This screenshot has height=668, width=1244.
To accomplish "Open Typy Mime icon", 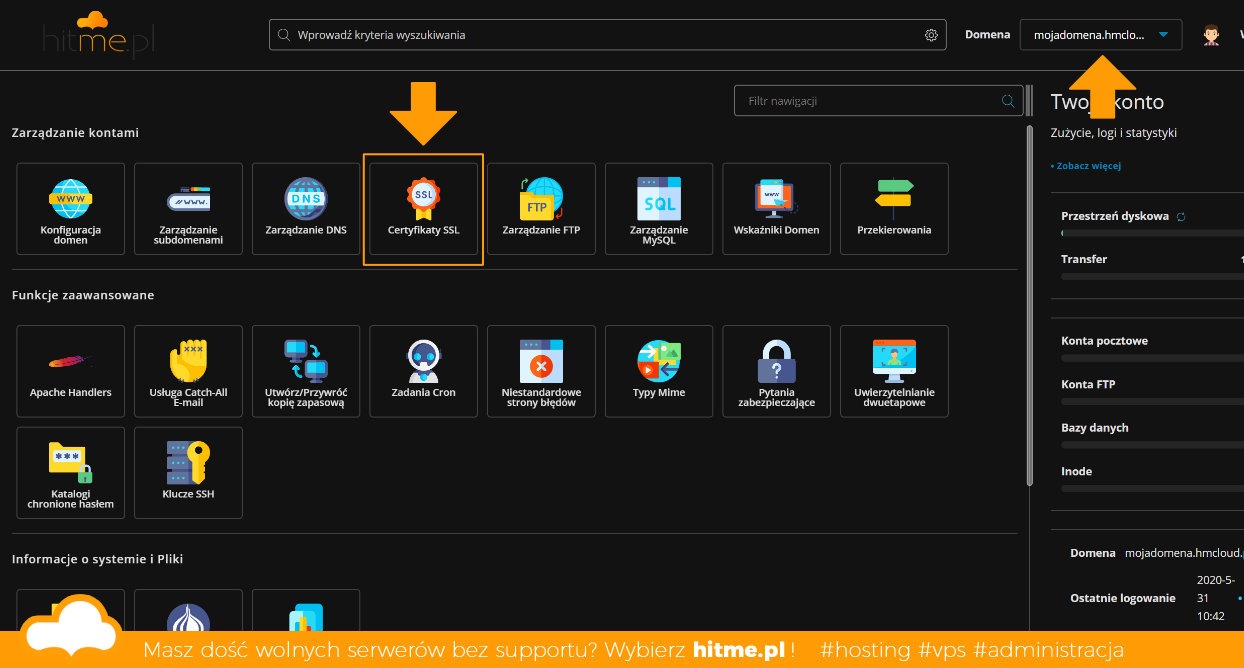I will coord(659,360).
